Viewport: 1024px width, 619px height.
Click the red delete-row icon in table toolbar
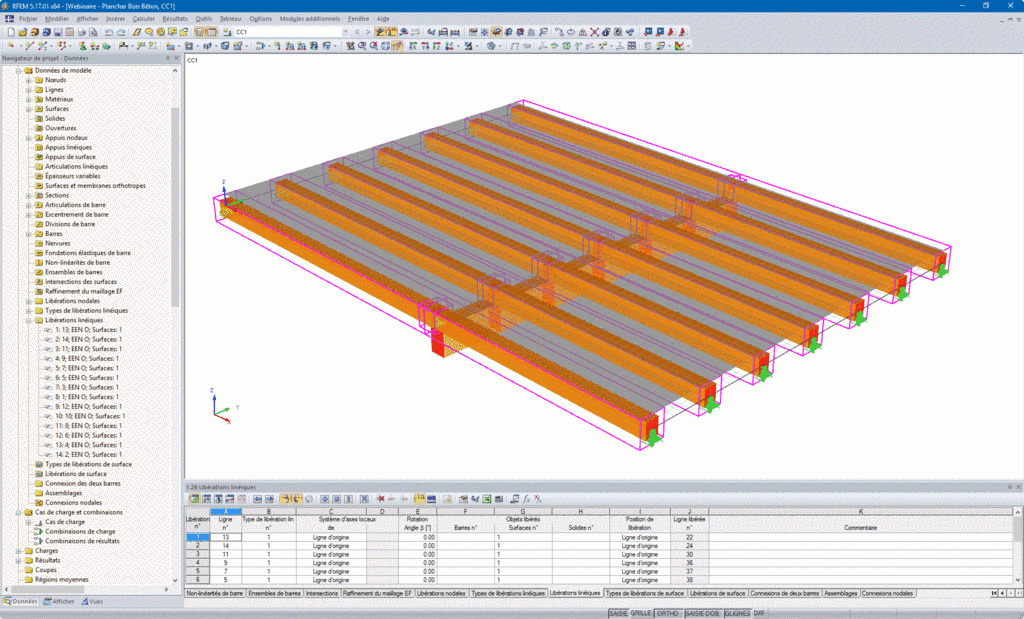(x=381, y=499)
